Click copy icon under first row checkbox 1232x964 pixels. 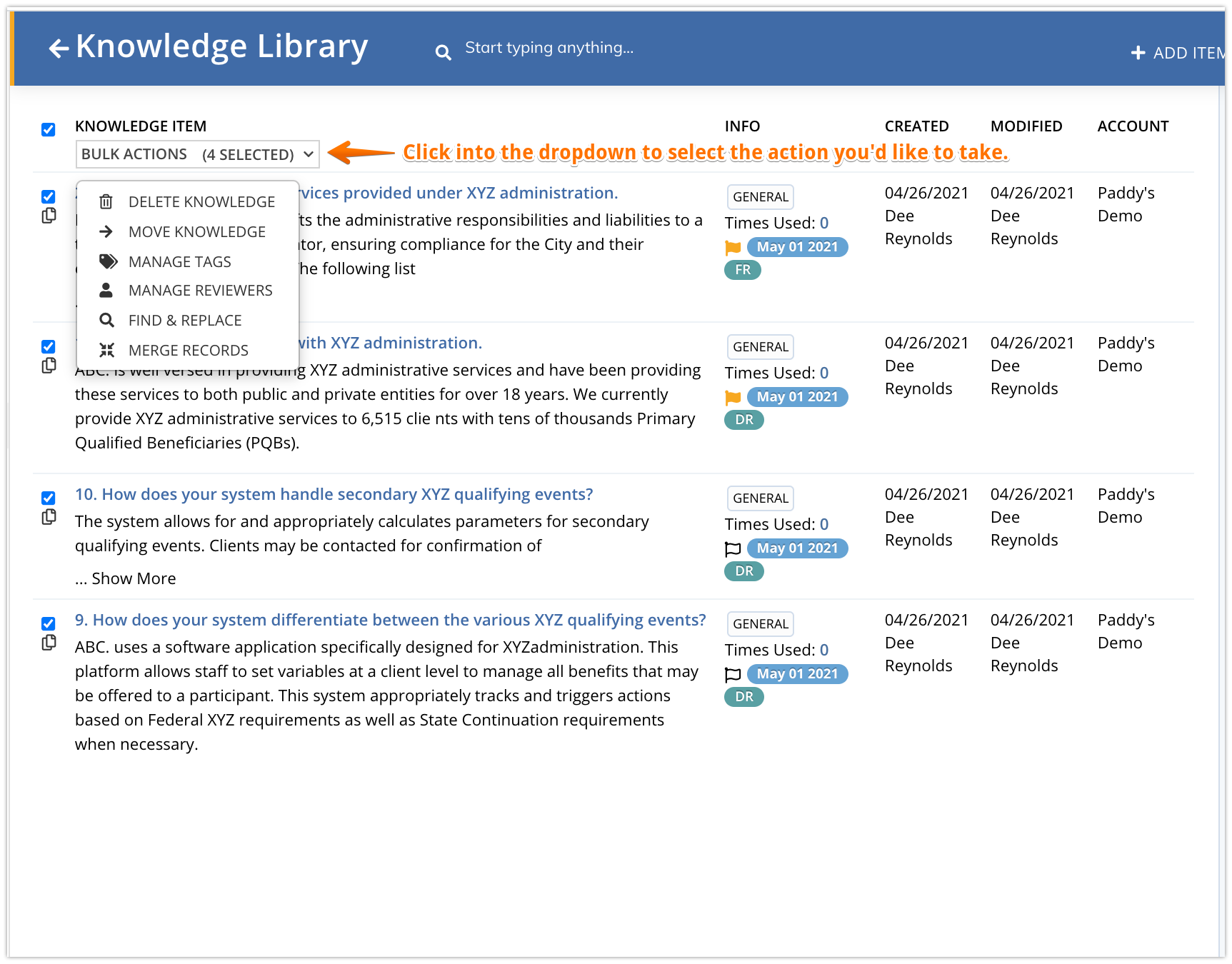pos(49,216)
